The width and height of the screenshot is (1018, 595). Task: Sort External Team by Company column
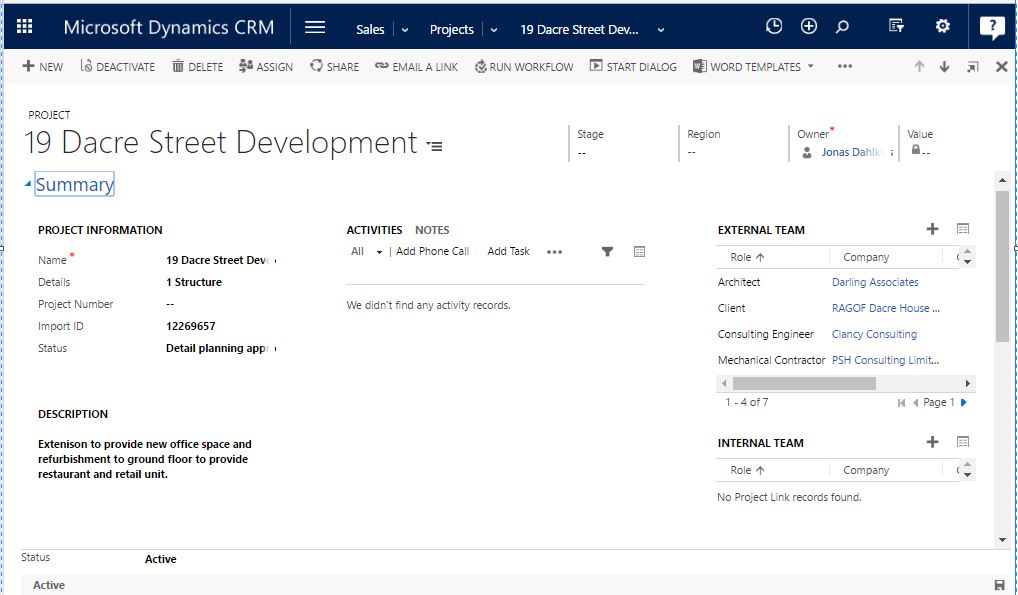(866, 257)
